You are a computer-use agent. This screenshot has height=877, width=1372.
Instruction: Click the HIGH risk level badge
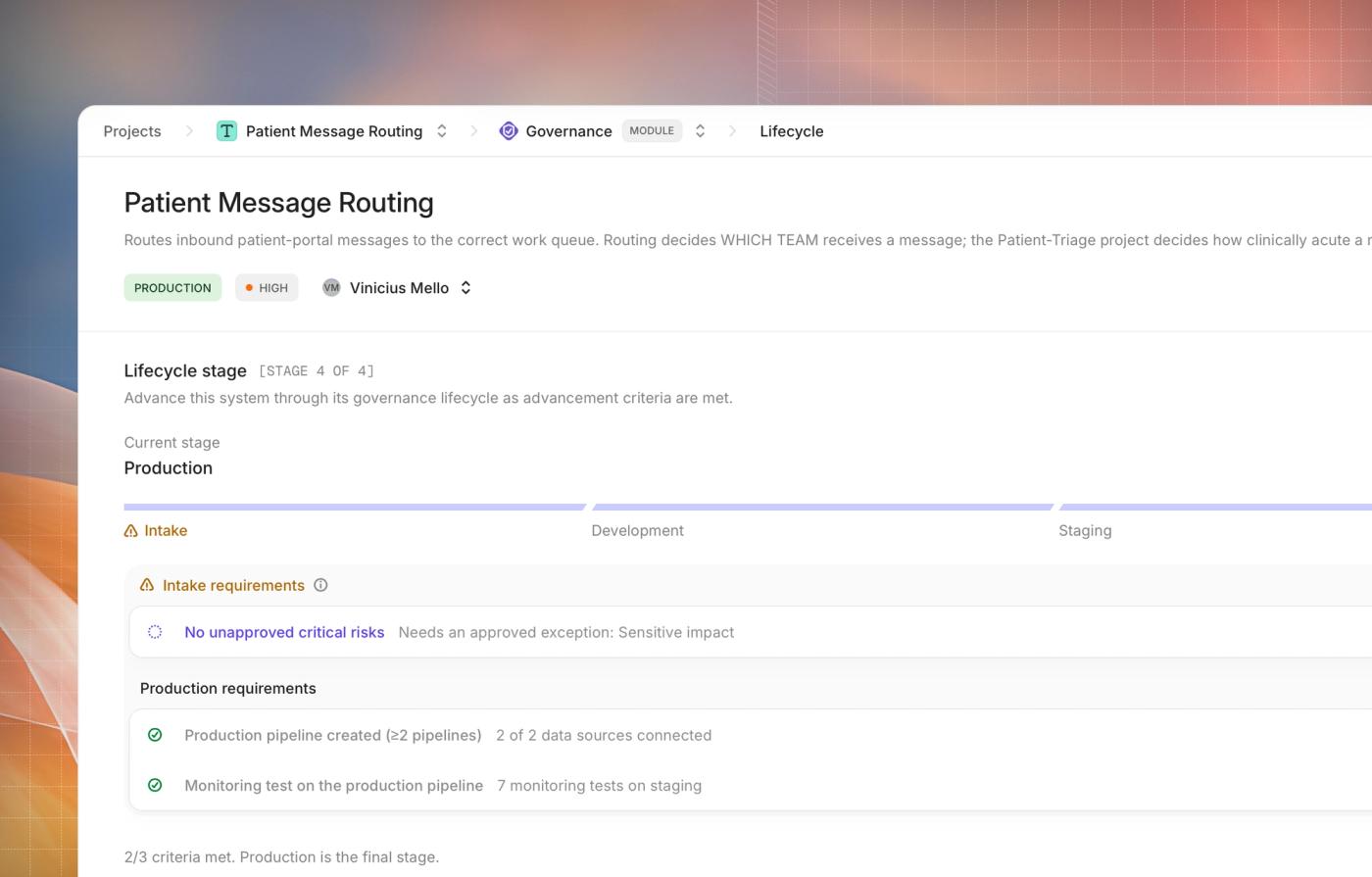point(267,288)
